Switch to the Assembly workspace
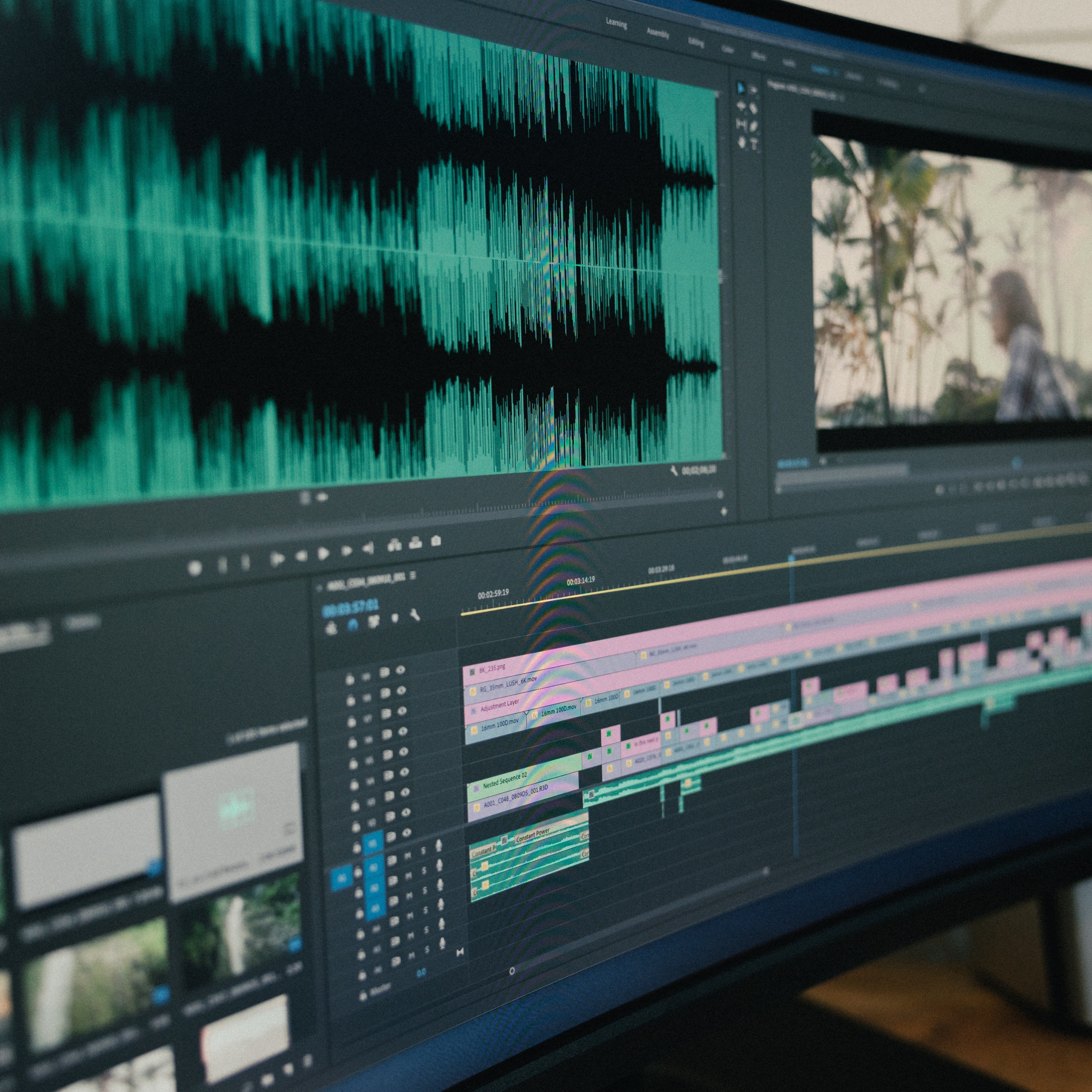The image size is (1092, 1092). pyautogui.click(x=658, y=33)
